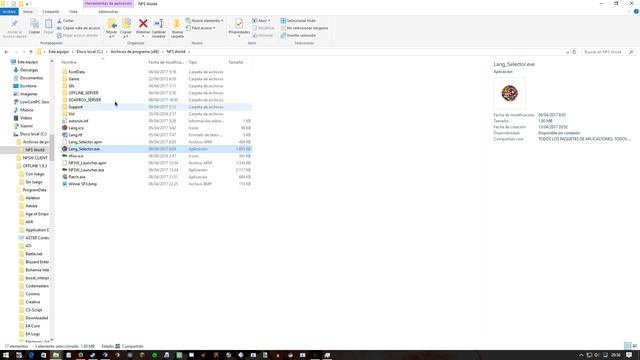
Task: Switch to the Inicio ribbon tab
Action: click(x=28, y=12)
